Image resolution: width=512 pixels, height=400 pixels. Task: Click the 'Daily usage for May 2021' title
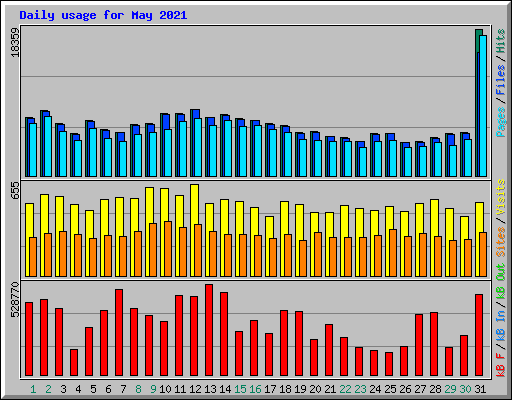coord(103,15)
